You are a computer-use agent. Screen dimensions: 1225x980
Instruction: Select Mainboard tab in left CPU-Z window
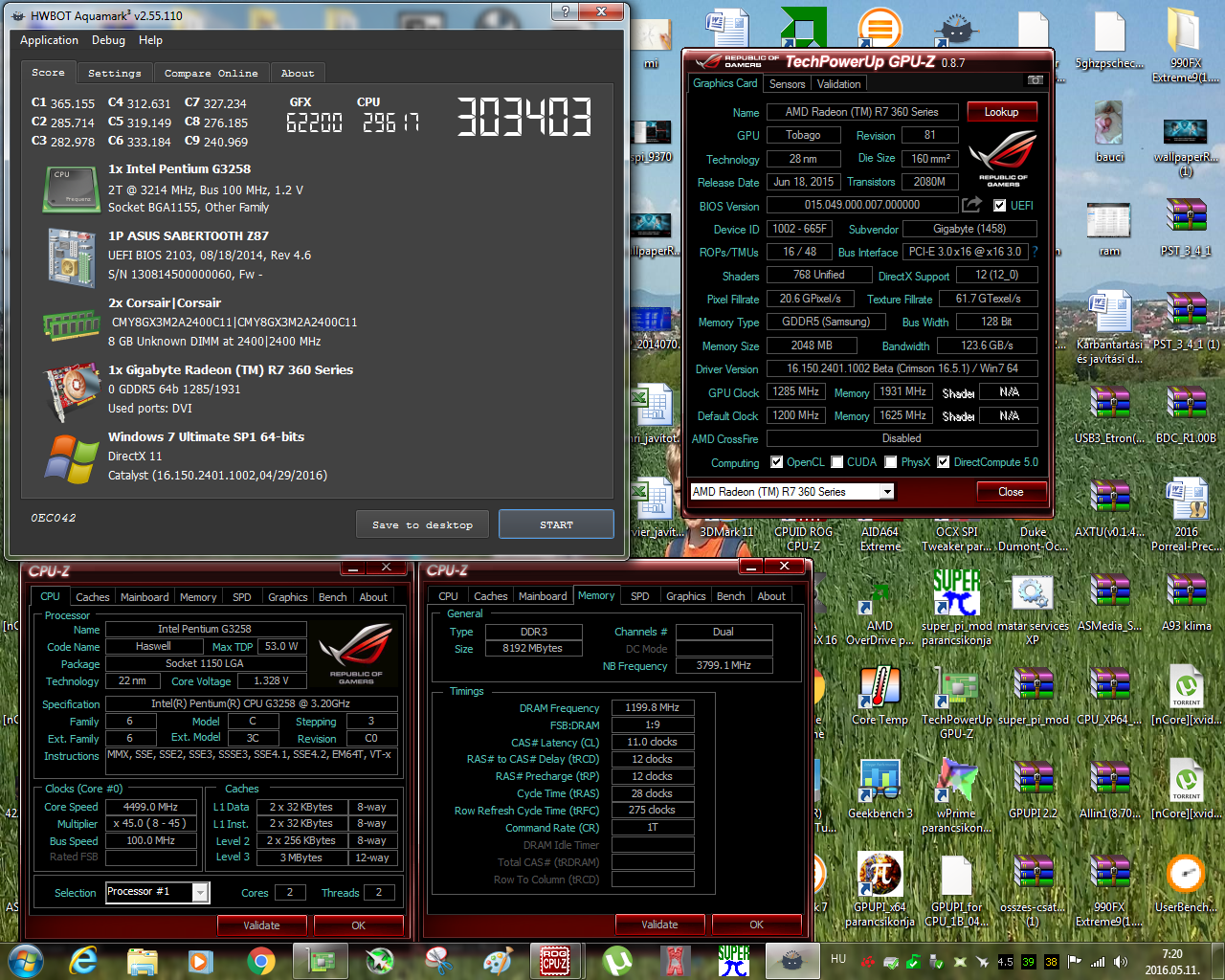(145, 597)
